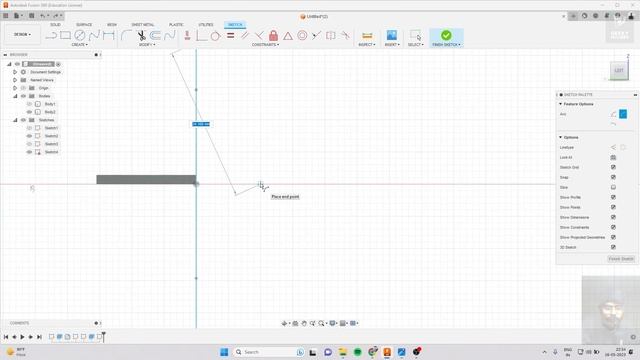Toggle the Show Profile checkbox
Screen dimensions: 640x360
[613, 197]
